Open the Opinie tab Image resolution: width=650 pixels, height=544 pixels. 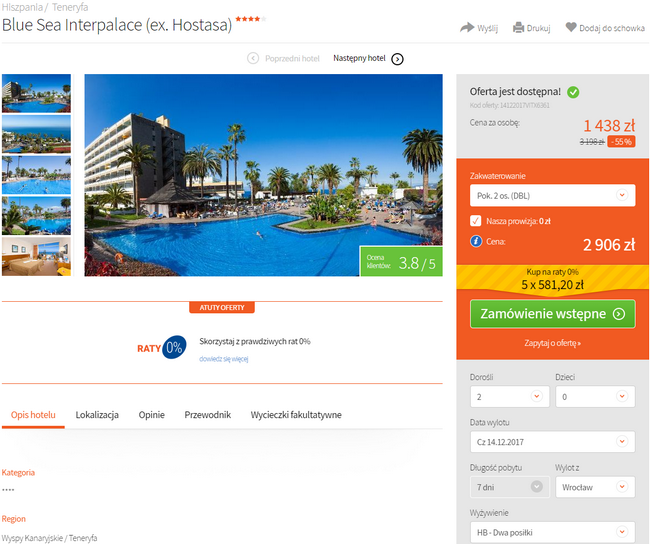[151, 415]
